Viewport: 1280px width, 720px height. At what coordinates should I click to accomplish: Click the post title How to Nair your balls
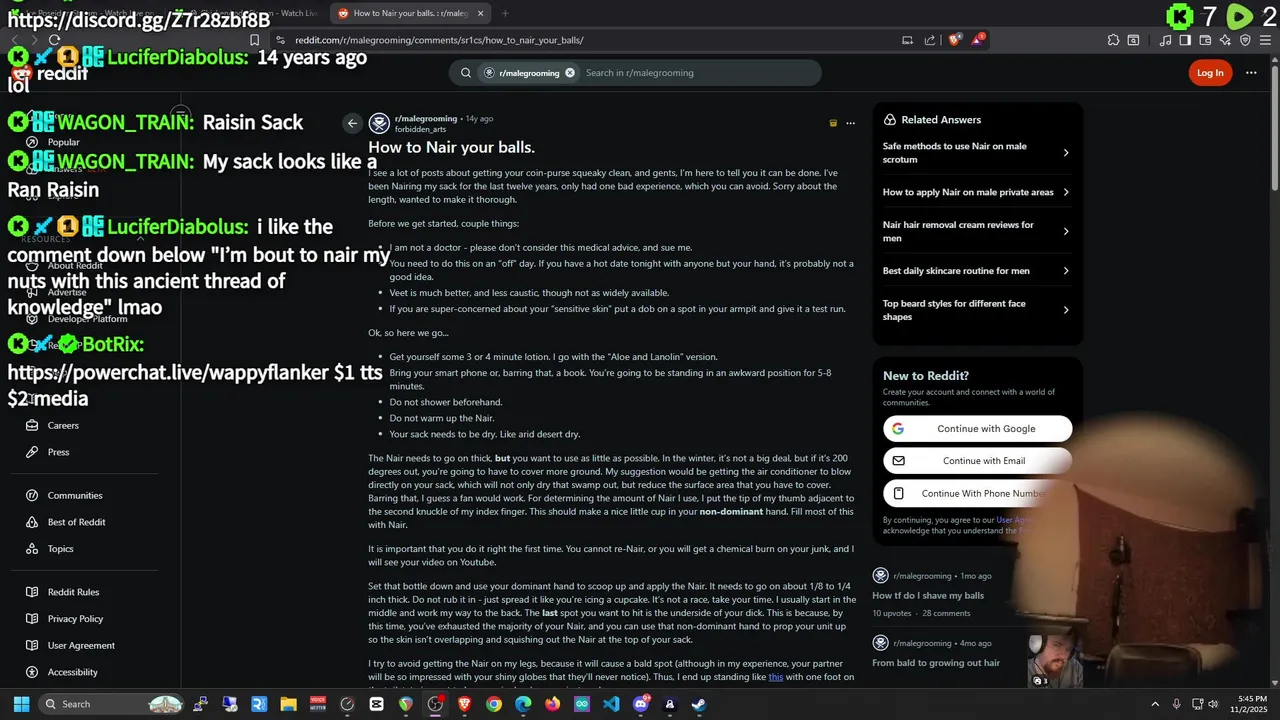point(451,147)
